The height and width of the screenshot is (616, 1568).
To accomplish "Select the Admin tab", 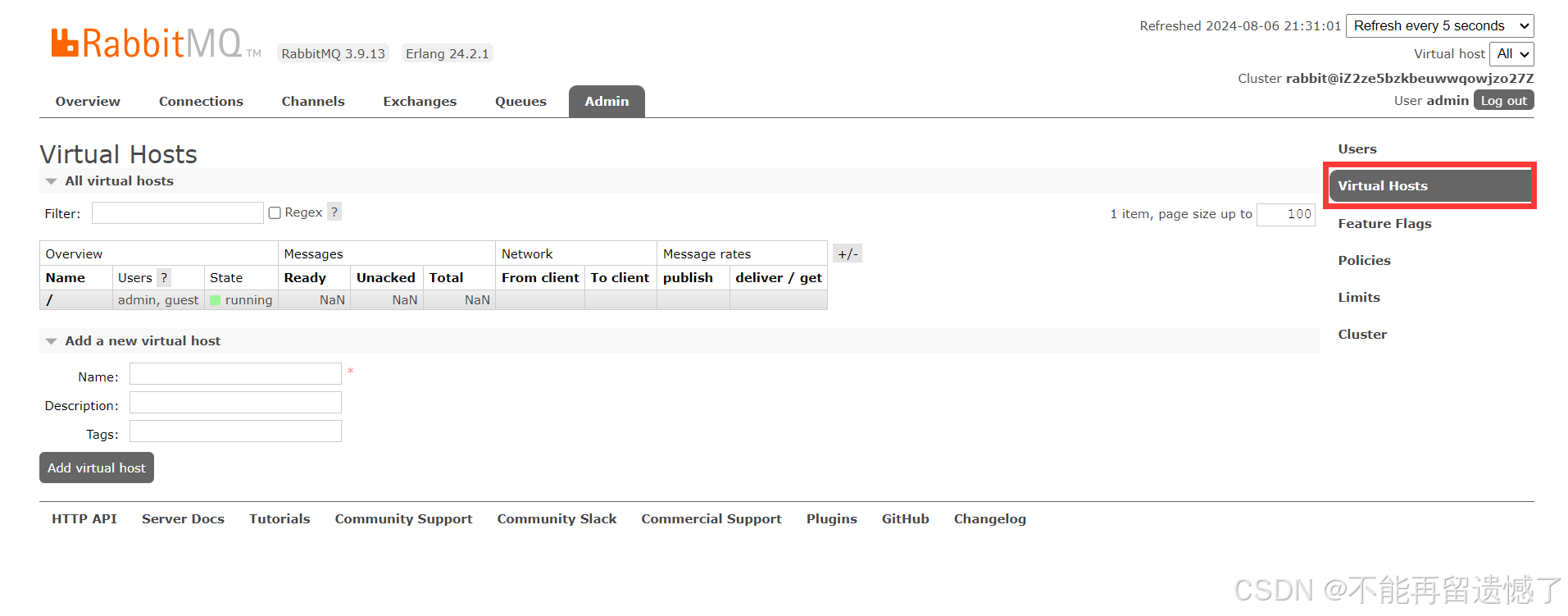I will (x=607, y=101).
